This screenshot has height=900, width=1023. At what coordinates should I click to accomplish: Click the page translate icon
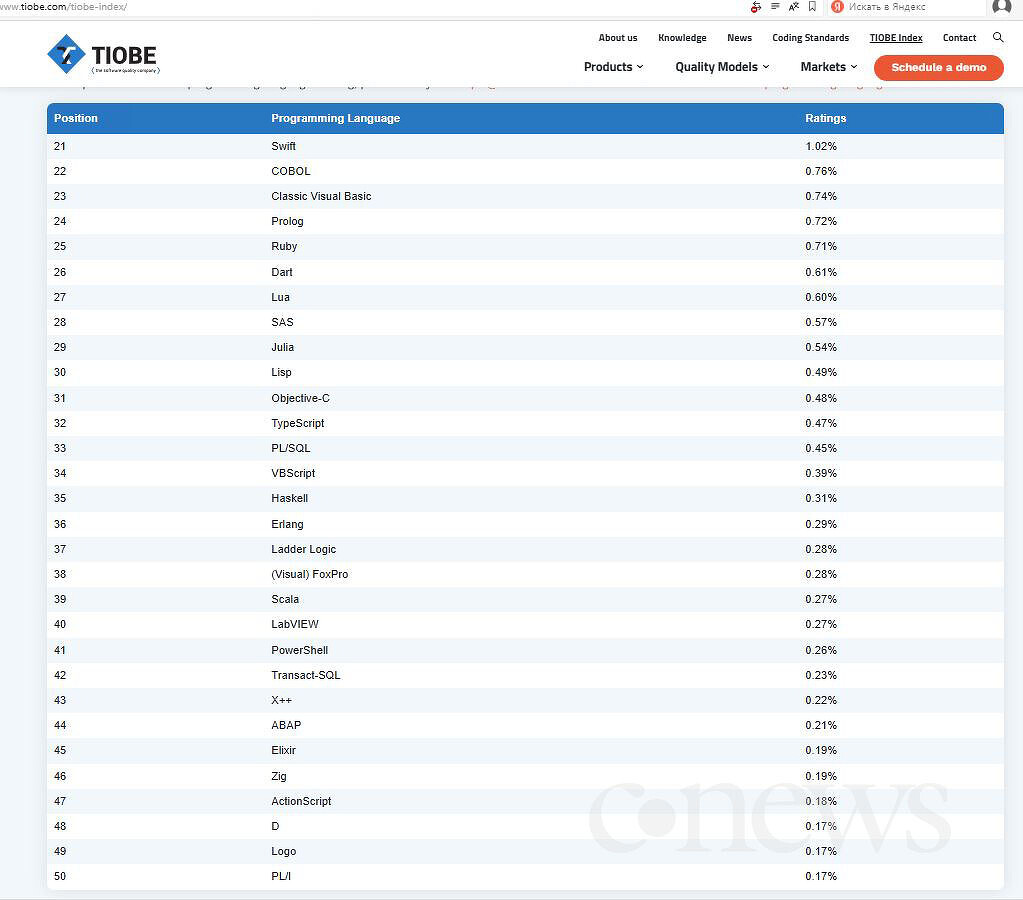pyautogui.click(x=794, y=7)
